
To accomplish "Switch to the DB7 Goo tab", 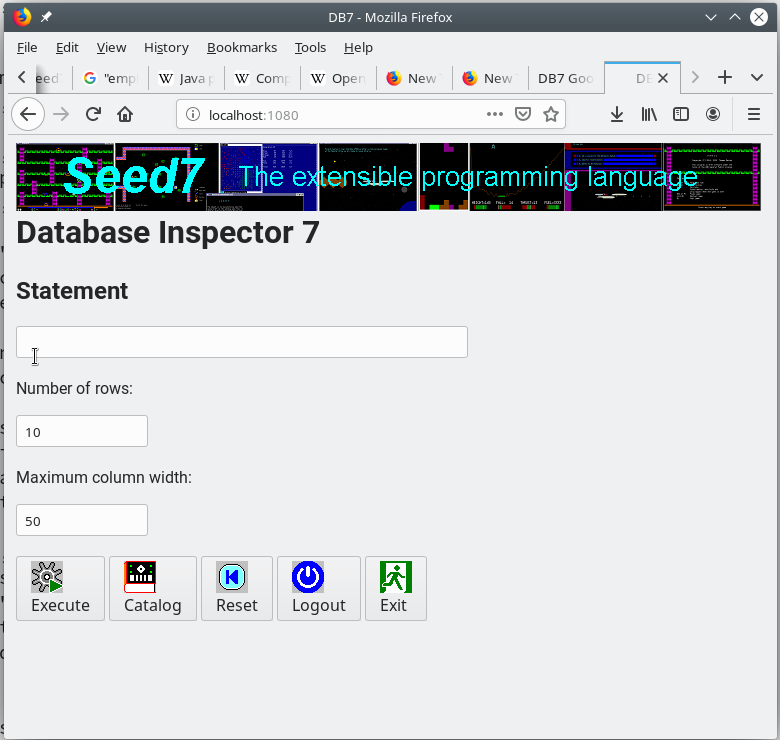I will click(x=566, y=78).
